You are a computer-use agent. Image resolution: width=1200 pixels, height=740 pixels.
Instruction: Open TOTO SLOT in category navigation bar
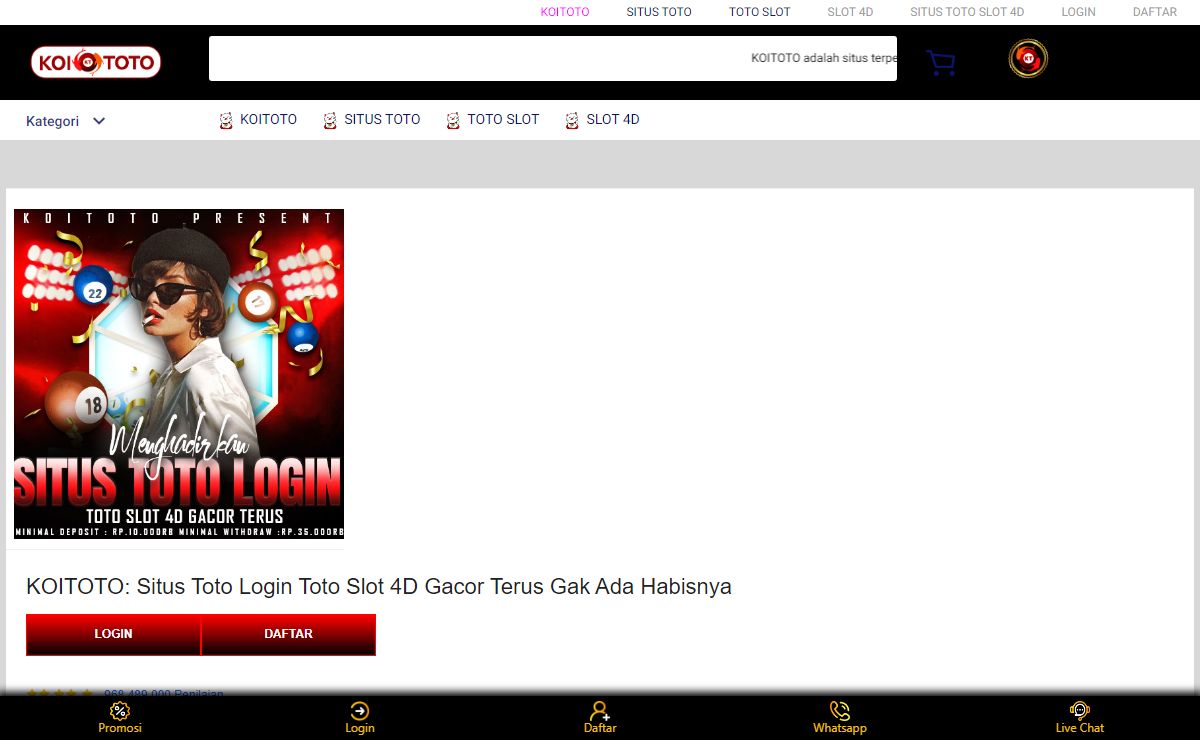(502, 119)
